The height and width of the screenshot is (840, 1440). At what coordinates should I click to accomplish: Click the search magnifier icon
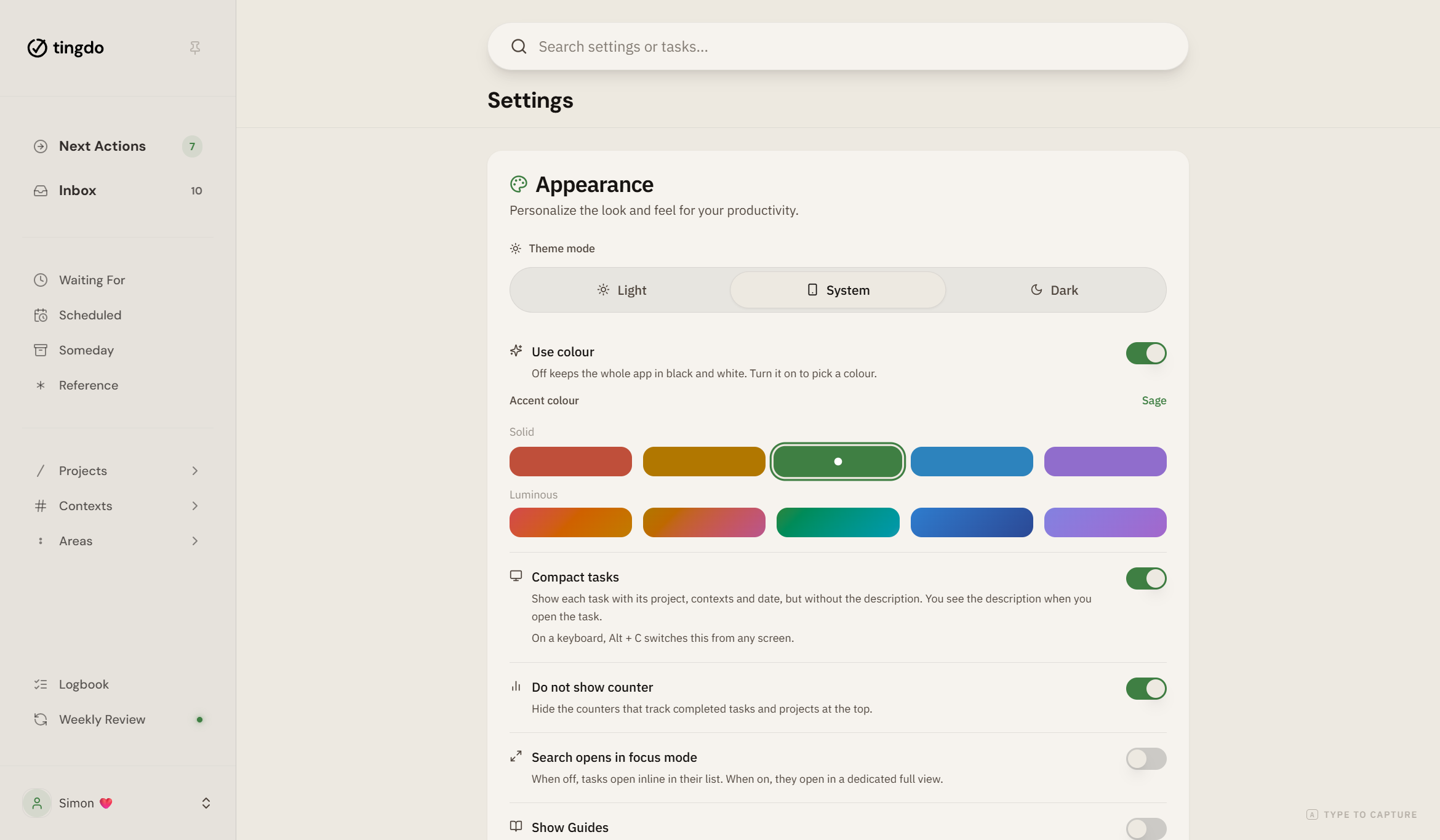(519, 46)
